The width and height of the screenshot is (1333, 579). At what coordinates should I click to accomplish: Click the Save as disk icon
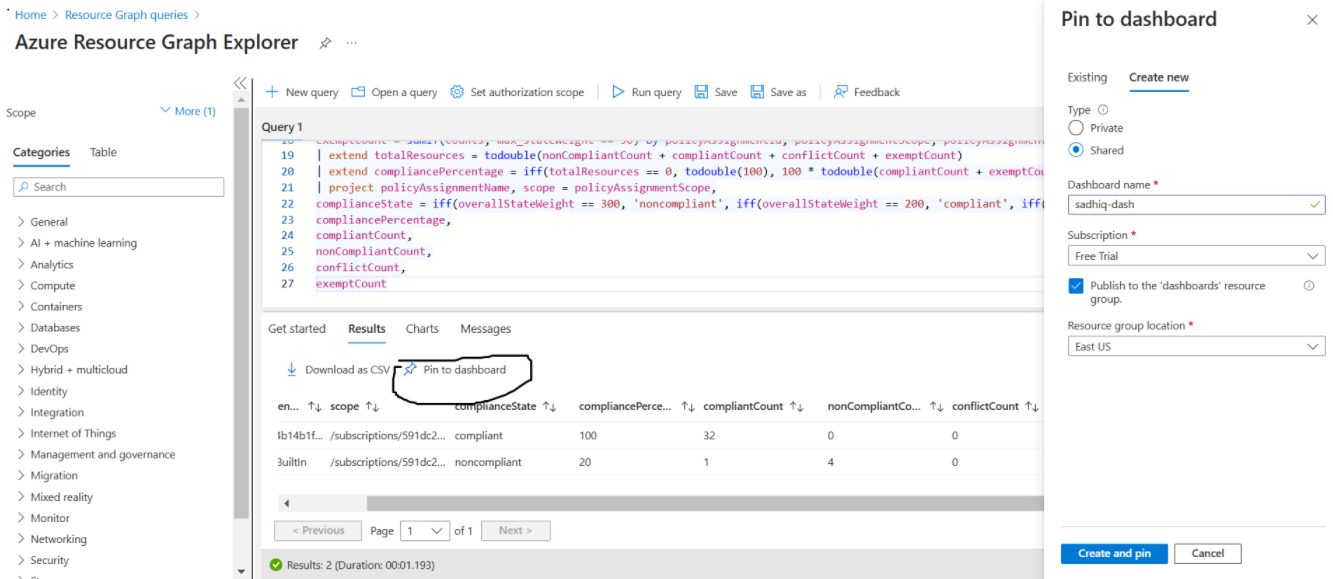tap(757, 92)
